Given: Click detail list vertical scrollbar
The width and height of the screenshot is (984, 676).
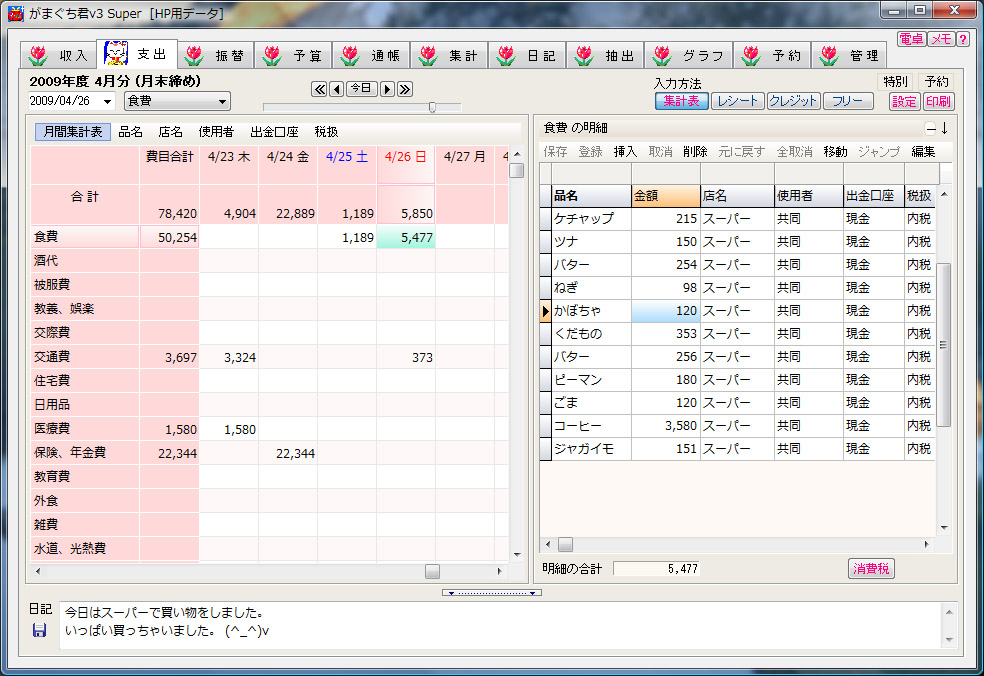Looking at the screenshot, I should (944, 345).
